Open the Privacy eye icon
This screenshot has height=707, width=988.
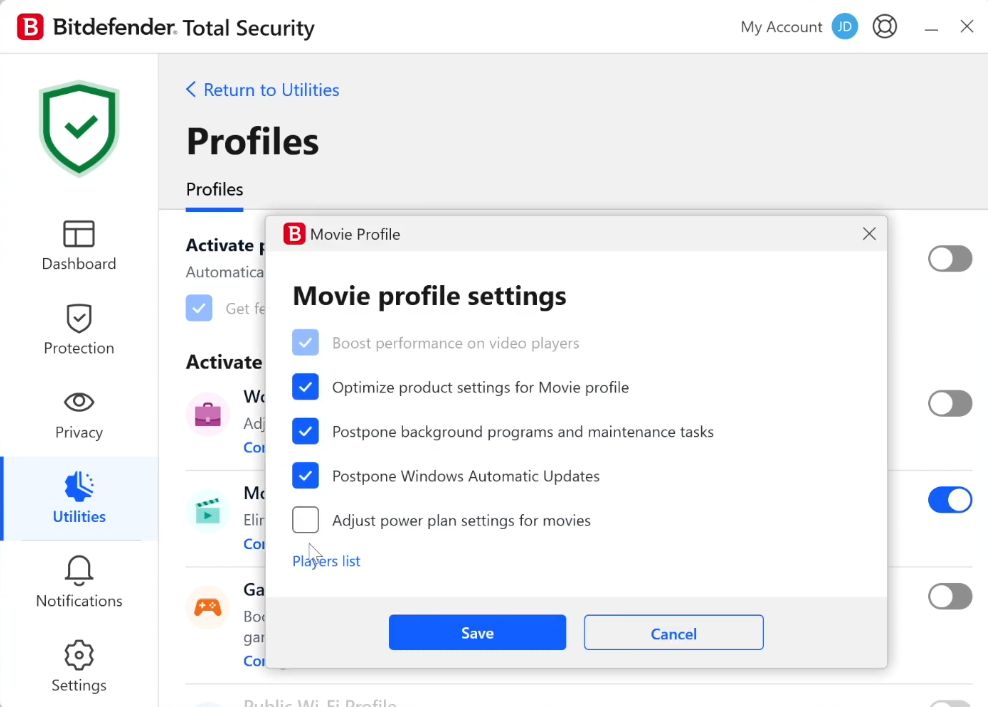(x=79, y=402)
